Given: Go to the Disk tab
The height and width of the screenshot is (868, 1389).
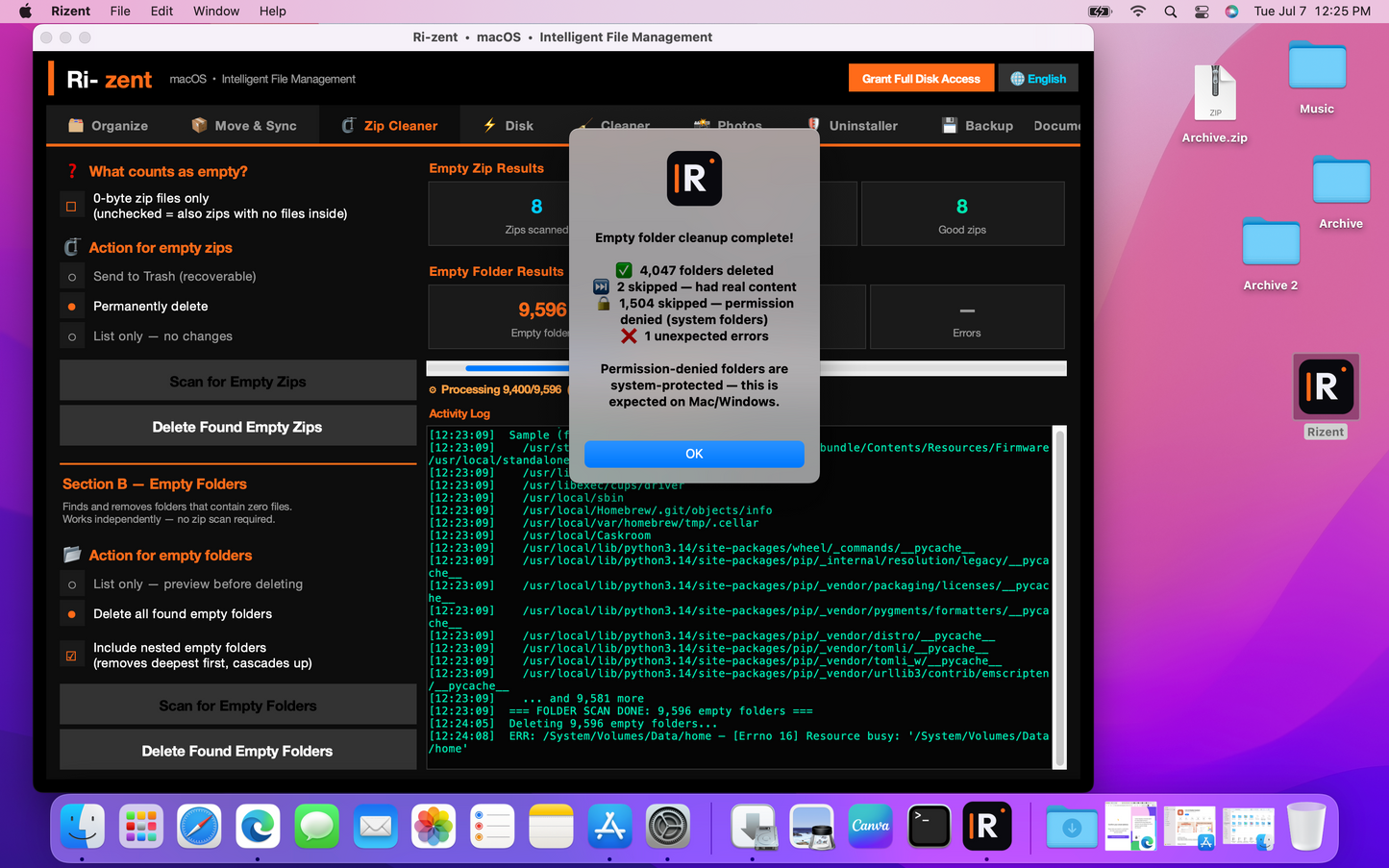Looking at the screenshot, I should [508, 126].
